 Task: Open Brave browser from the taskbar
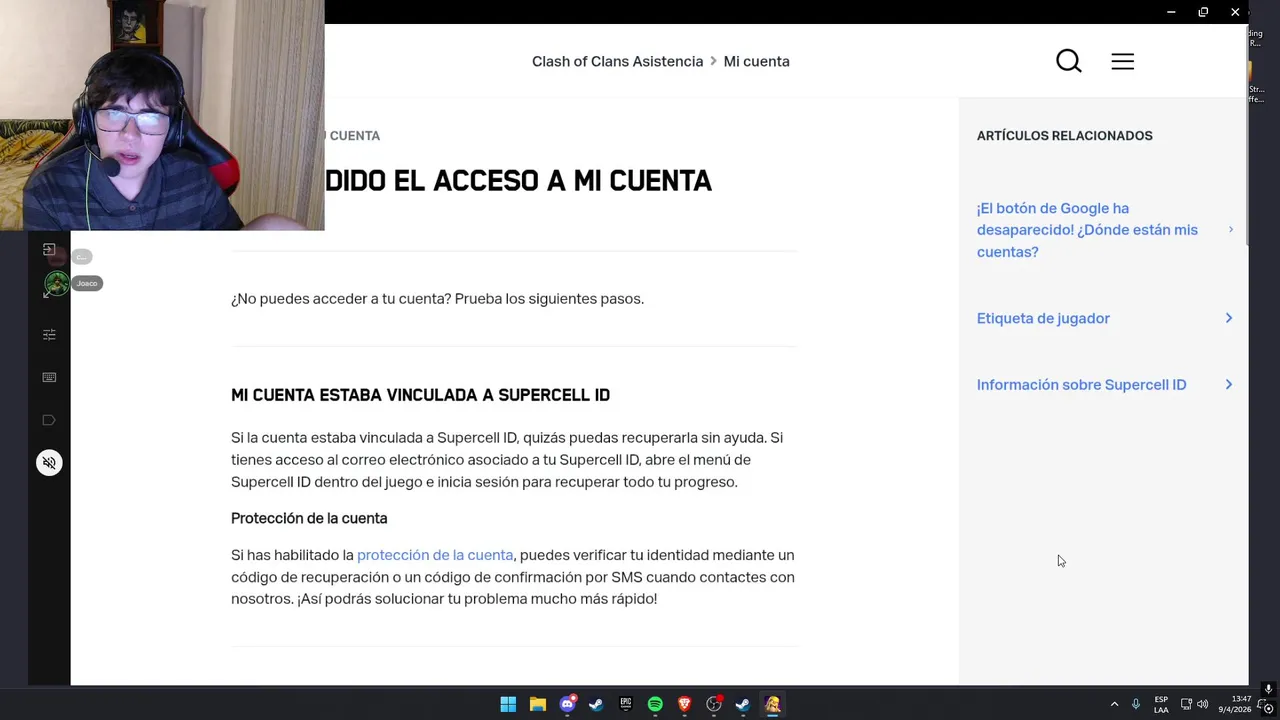684,704
